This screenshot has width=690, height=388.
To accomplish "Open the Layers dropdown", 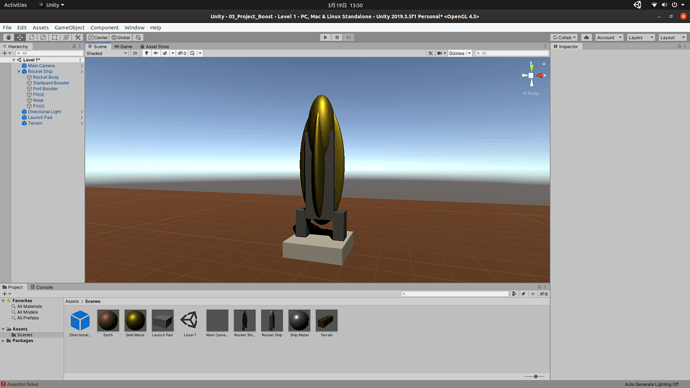I will coord(640,37).
